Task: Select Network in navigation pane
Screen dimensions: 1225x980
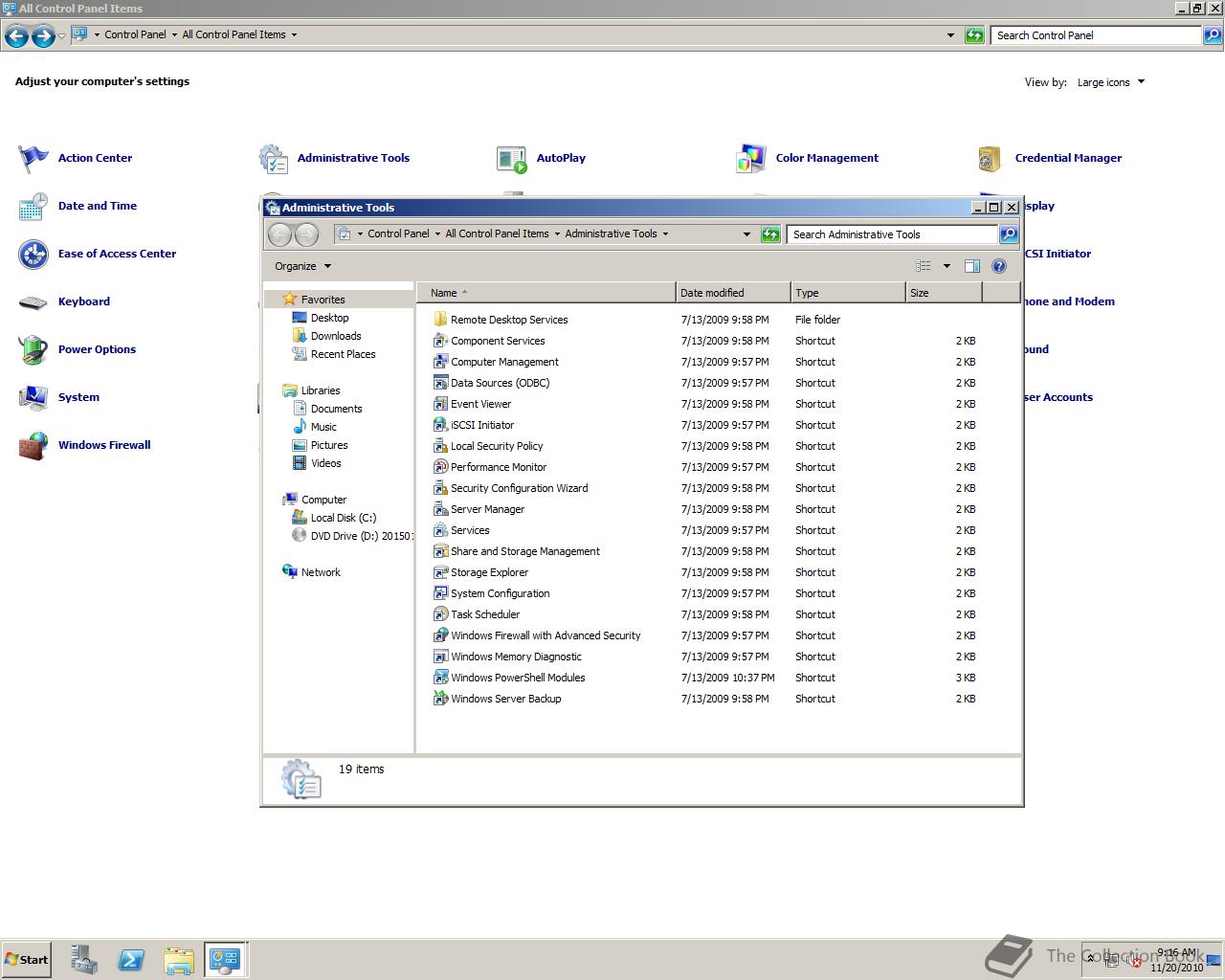Action: coord(320,572)
